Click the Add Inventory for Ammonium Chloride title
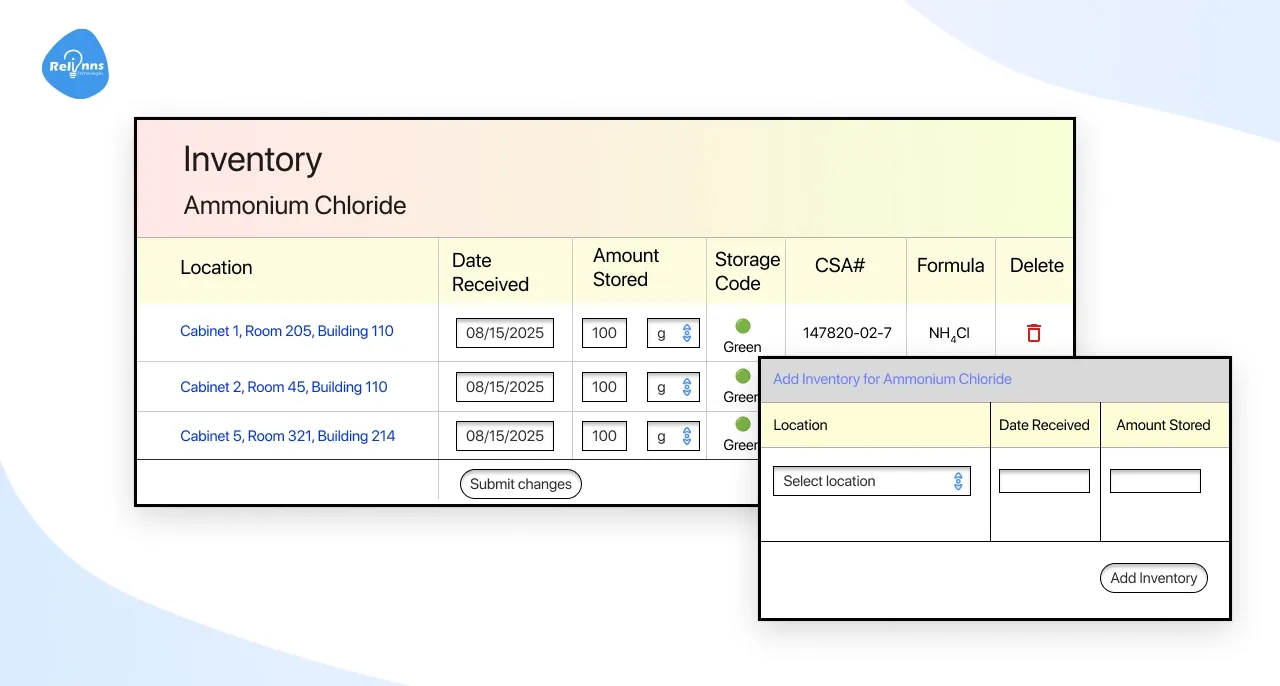 point(891,379)
